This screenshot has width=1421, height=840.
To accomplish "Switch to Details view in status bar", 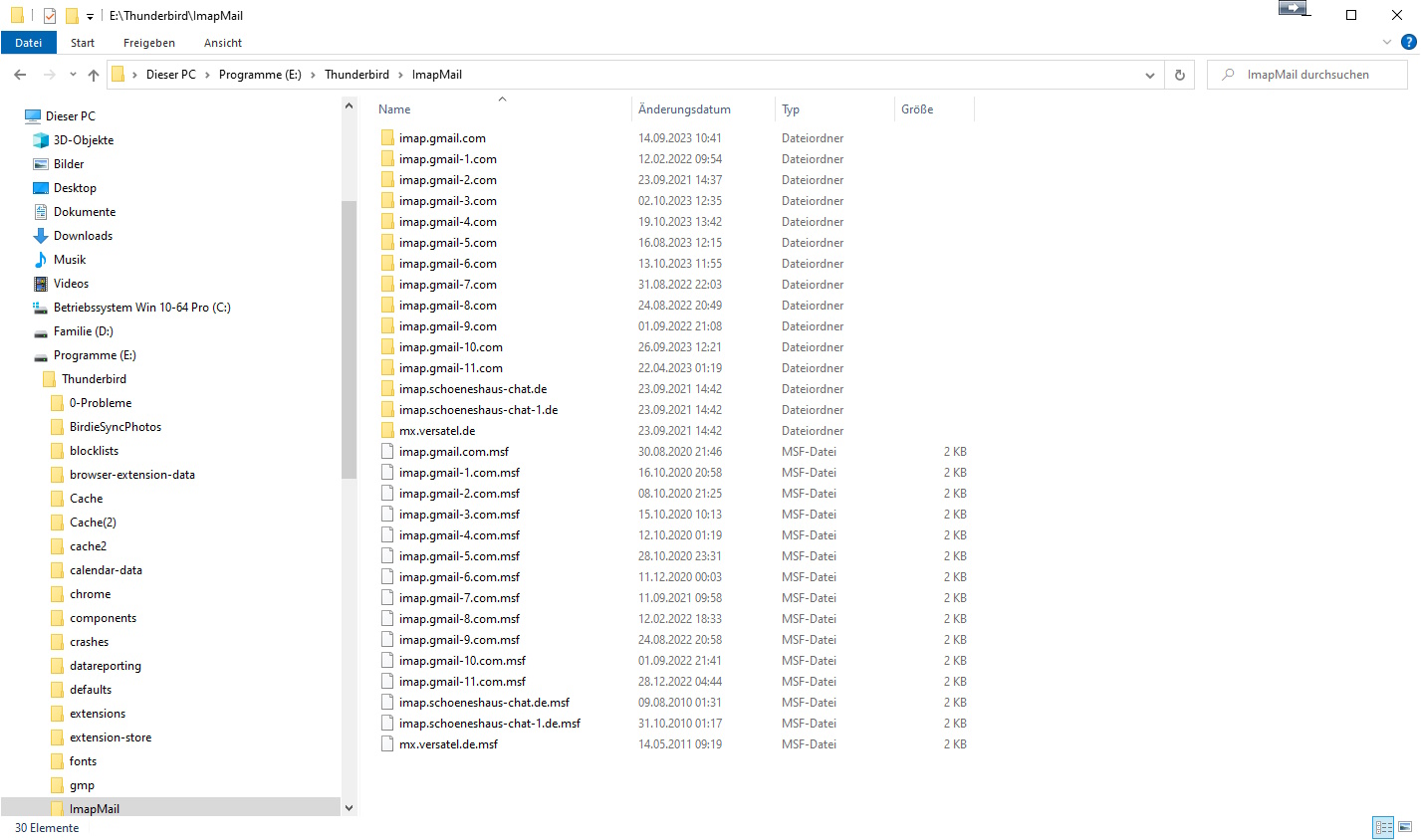I will point(1383,827).
